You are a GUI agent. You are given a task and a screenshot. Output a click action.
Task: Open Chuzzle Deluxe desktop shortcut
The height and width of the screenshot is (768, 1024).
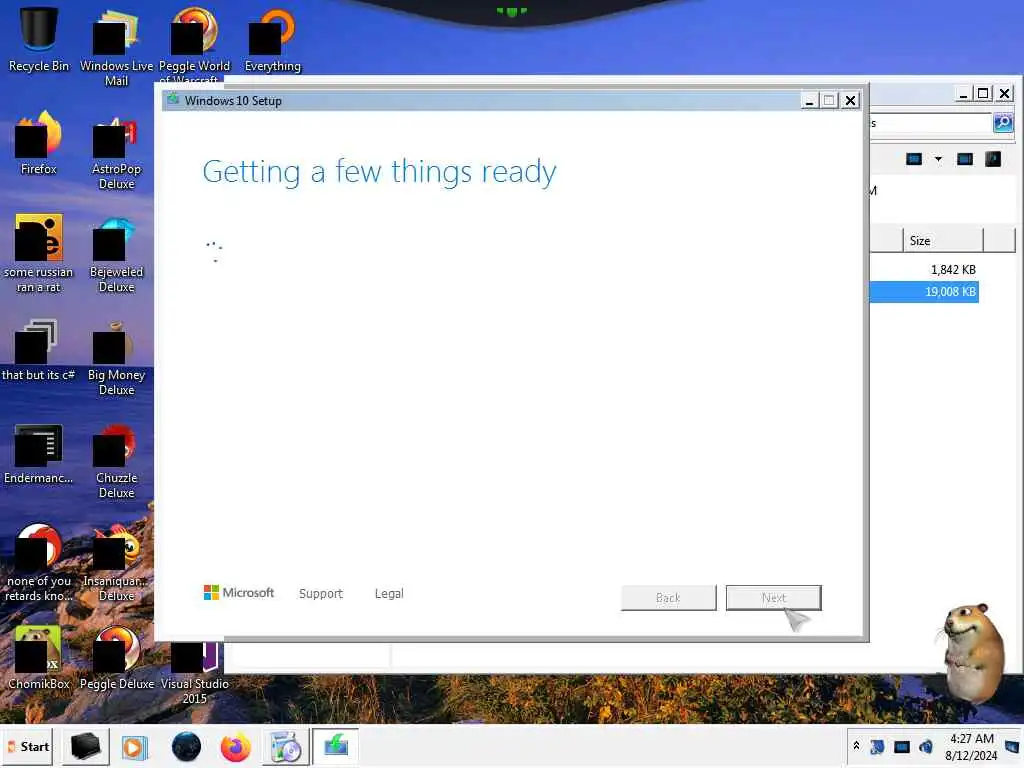(x=116, y=461)
